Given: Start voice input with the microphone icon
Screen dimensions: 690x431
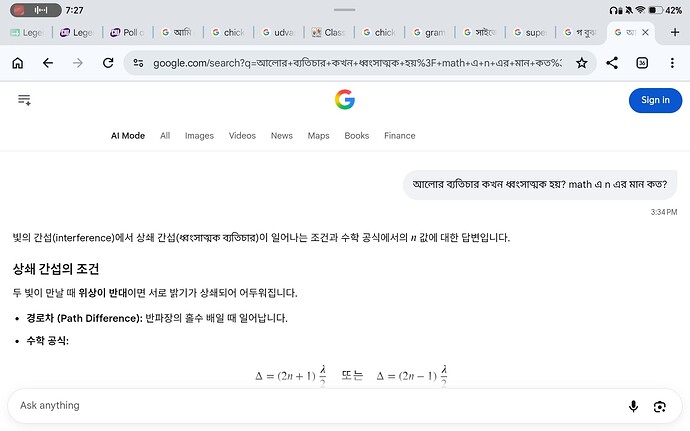Looking at the screenshot, I should pos(633,406).
